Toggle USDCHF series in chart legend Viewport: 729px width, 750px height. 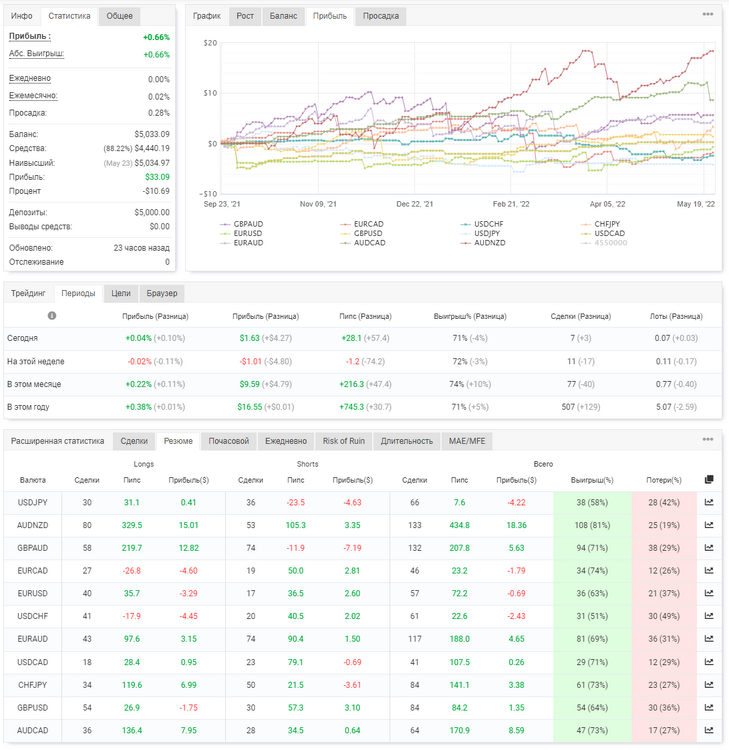click(482, 224)
